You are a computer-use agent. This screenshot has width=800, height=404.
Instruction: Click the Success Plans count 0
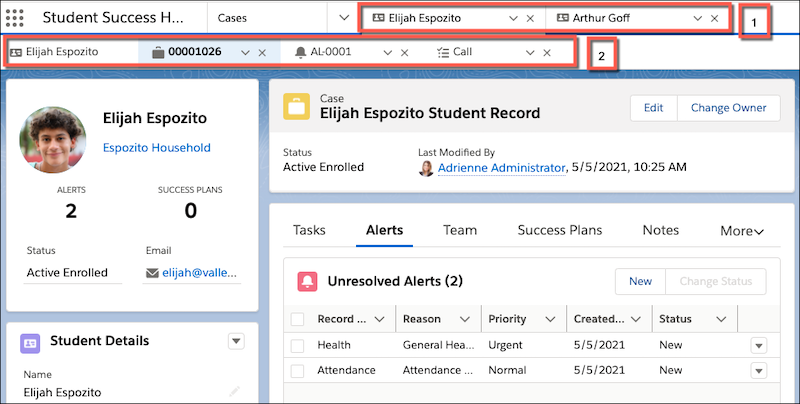pos(190,211)
